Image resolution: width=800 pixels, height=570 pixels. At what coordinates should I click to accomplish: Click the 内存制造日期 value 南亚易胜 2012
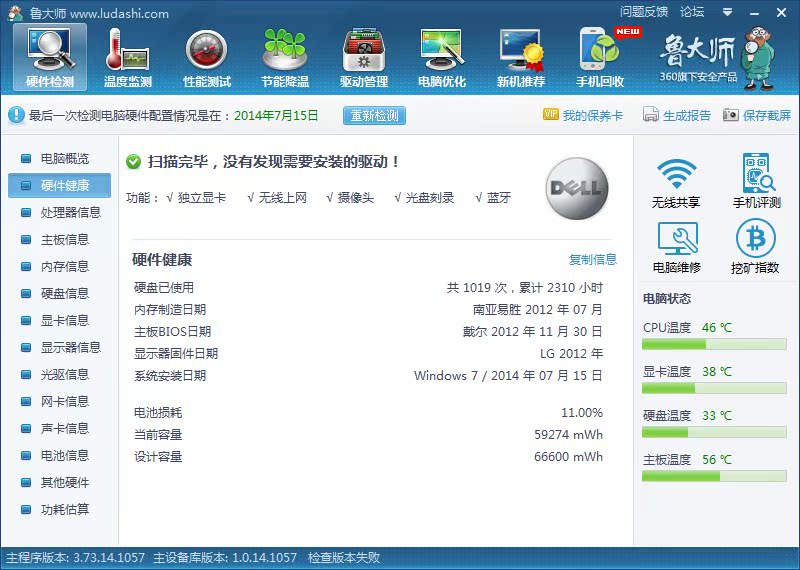(x=537, y=310)
